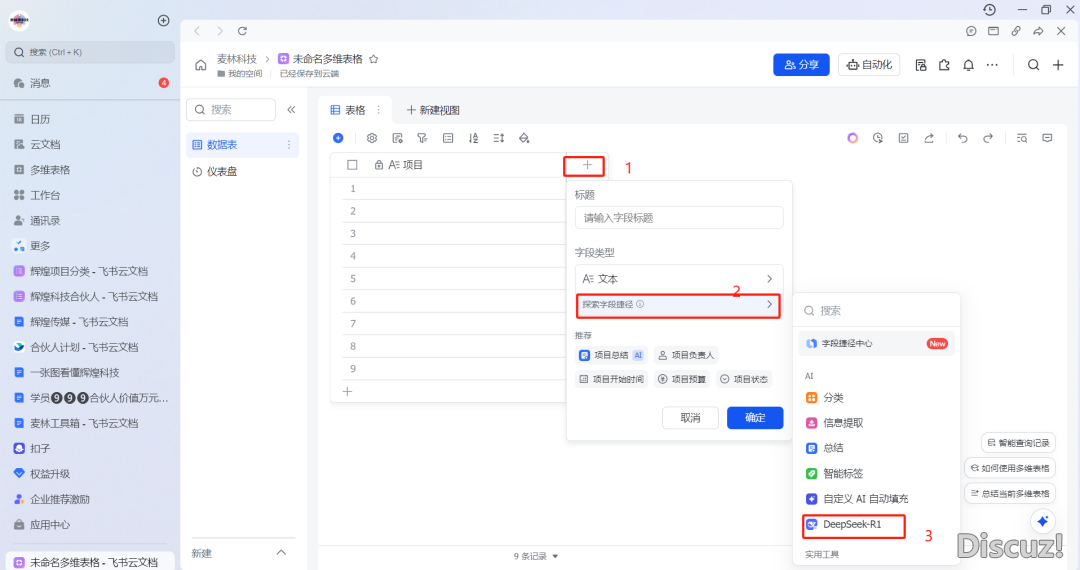Select 自定义 AI 自动填充 menu item
This screenshot has height=570, width=1080.
coord(865,498)
